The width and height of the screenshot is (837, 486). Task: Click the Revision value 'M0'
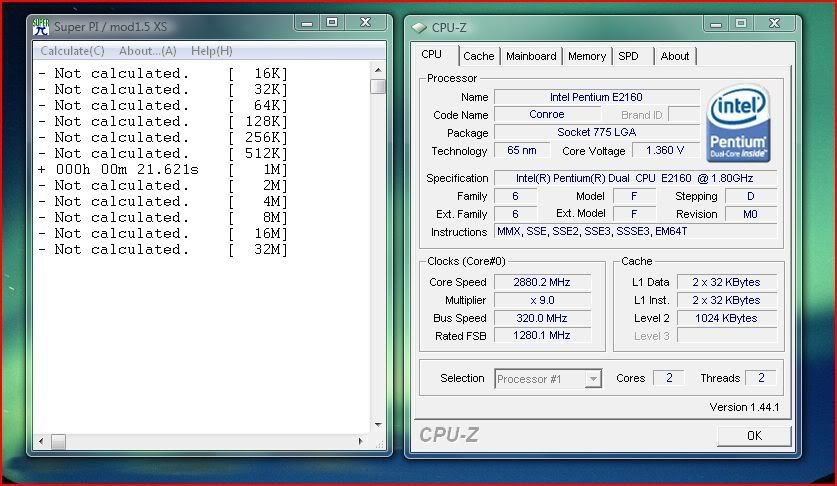click(751, 214)
